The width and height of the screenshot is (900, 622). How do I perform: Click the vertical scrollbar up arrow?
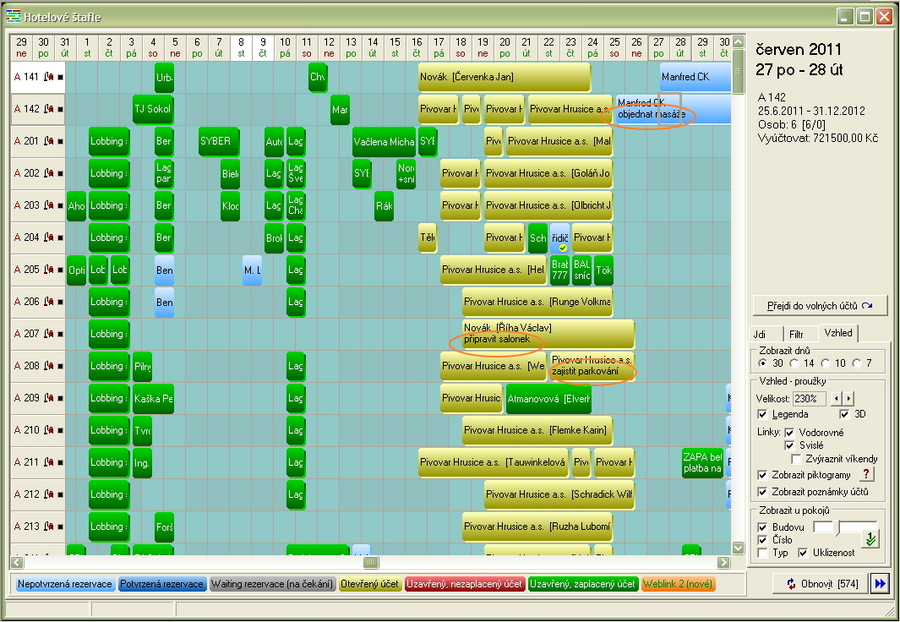tap(739, 41)
